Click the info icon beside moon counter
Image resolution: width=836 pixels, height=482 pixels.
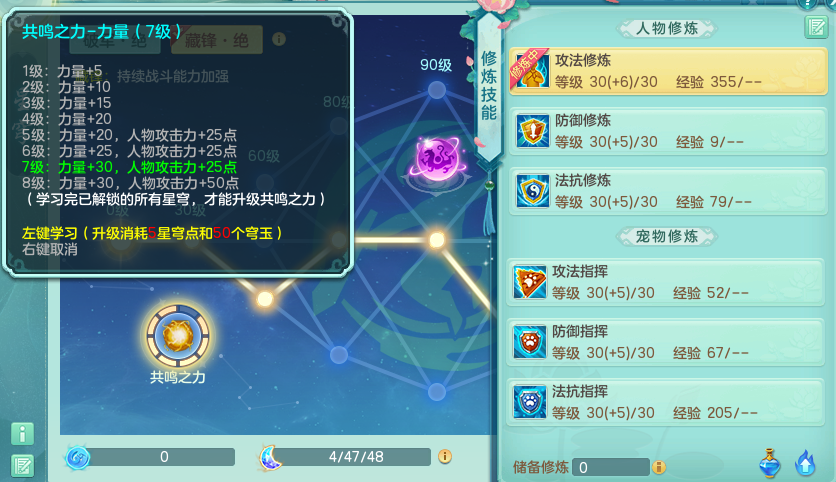(x=445, y=456)
